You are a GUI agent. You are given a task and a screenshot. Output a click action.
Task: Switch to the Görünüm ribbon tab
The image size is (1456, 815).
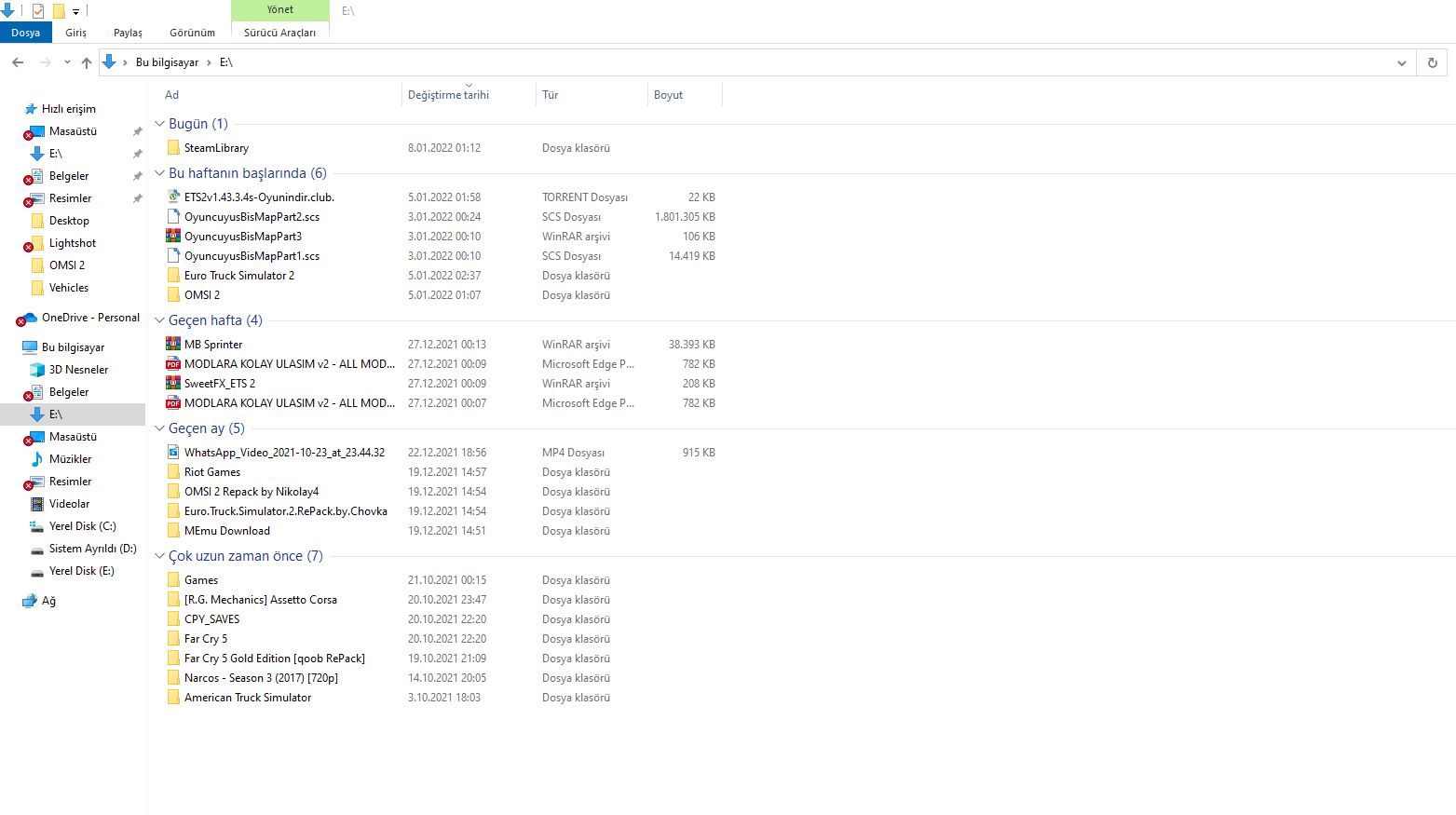(x=193, y=33)
